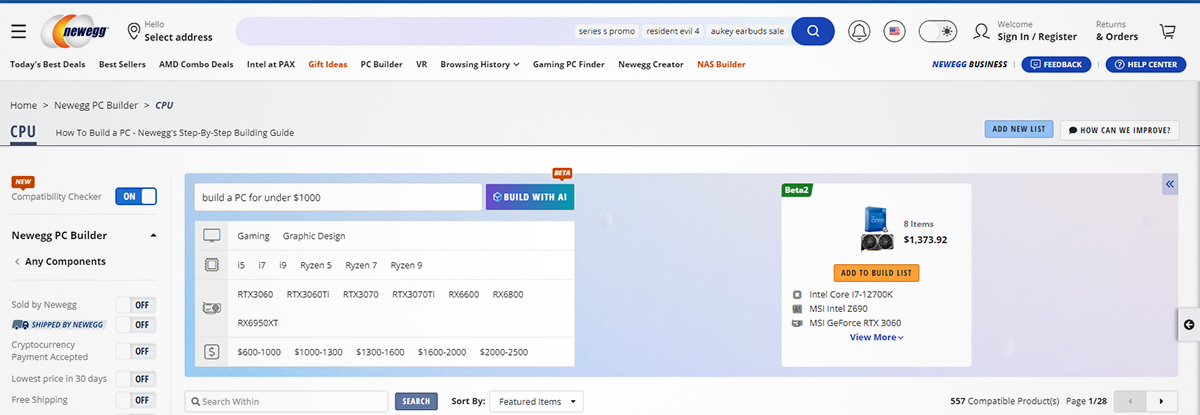The image size is (1200, 415).
Task: Click the CPU chip row icon
Action: tap(211, 265)
